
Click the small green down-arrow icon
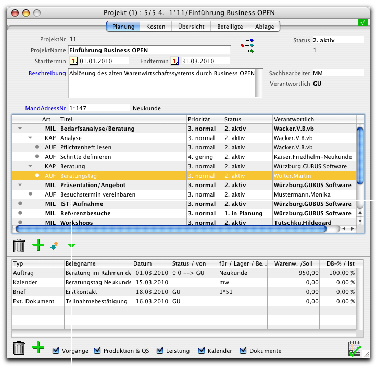coord(71,246)
